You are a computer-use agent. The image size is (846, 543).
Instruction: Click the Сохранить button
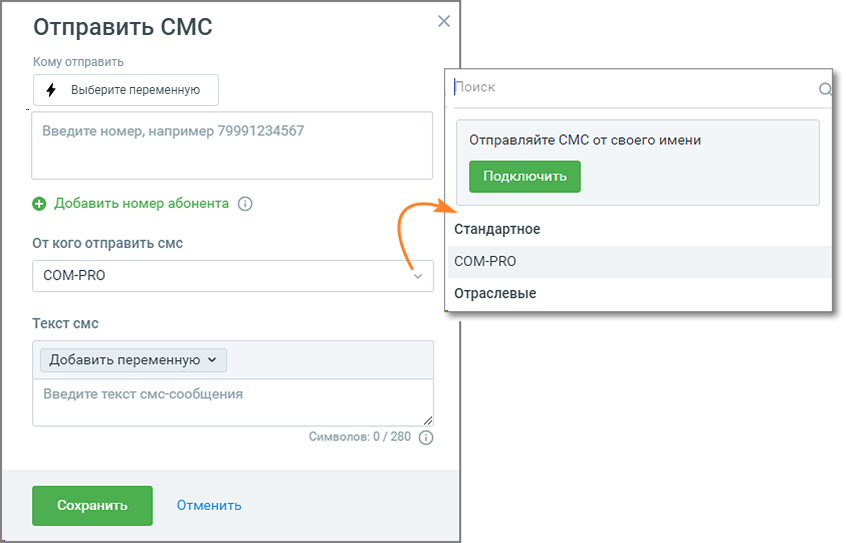click(92, 506)
